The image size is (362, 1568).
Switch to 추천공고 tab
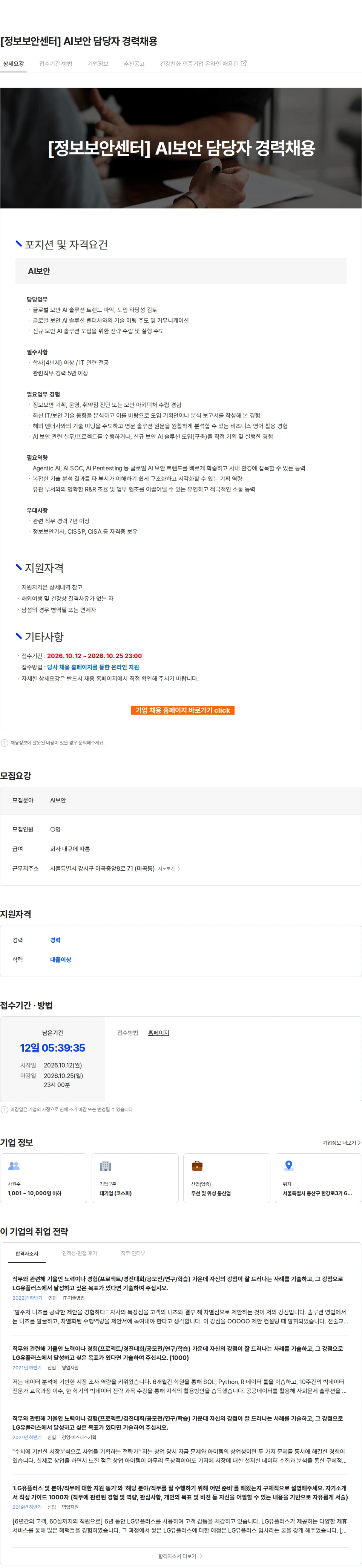pyautogui.click(x=134, y=64)
